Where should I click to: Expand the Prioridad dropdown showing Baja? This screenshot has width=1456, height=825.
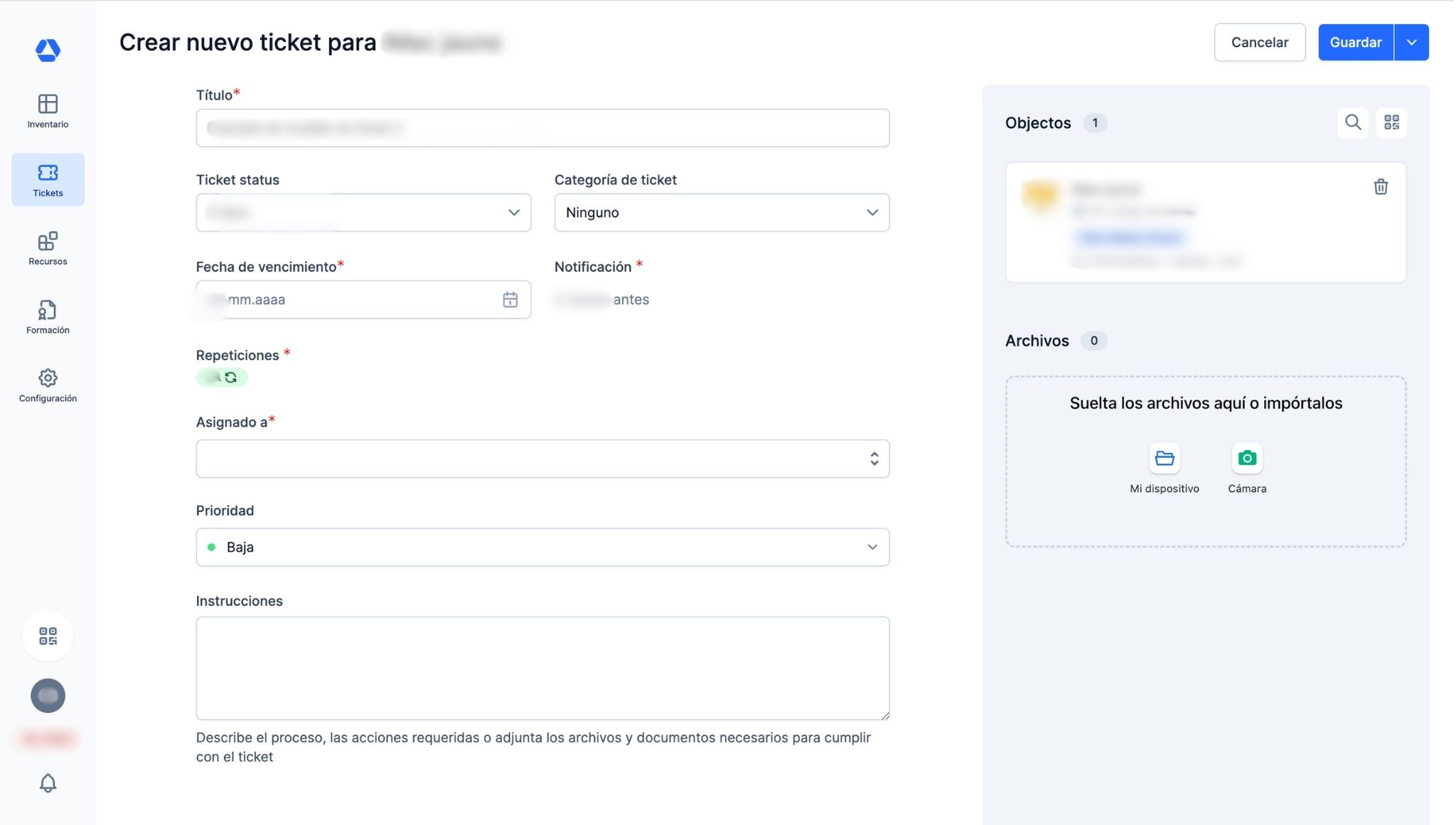click(542, 547)
